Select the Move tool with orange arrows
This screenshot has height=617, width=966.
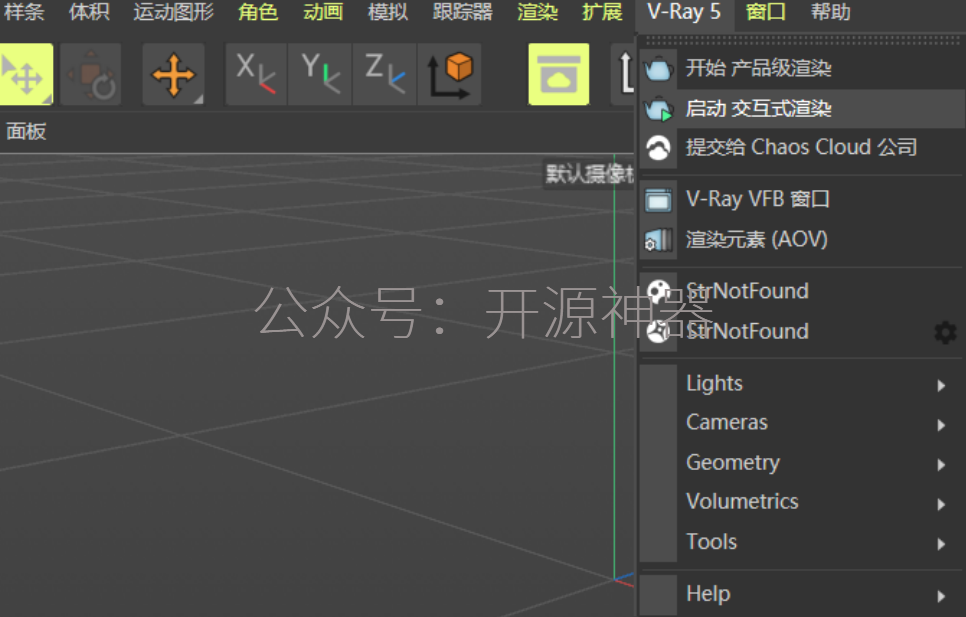coord(173,75)
